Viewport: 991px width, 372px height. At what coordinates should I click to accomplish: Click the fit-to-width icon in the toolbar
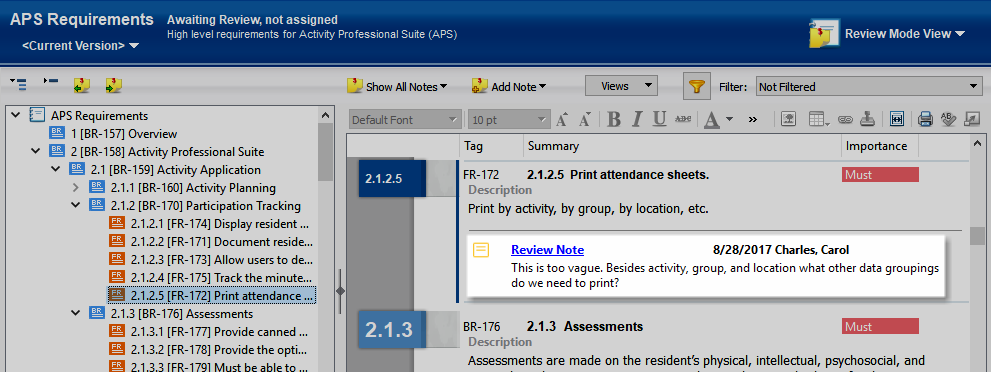tap(896, 119)
